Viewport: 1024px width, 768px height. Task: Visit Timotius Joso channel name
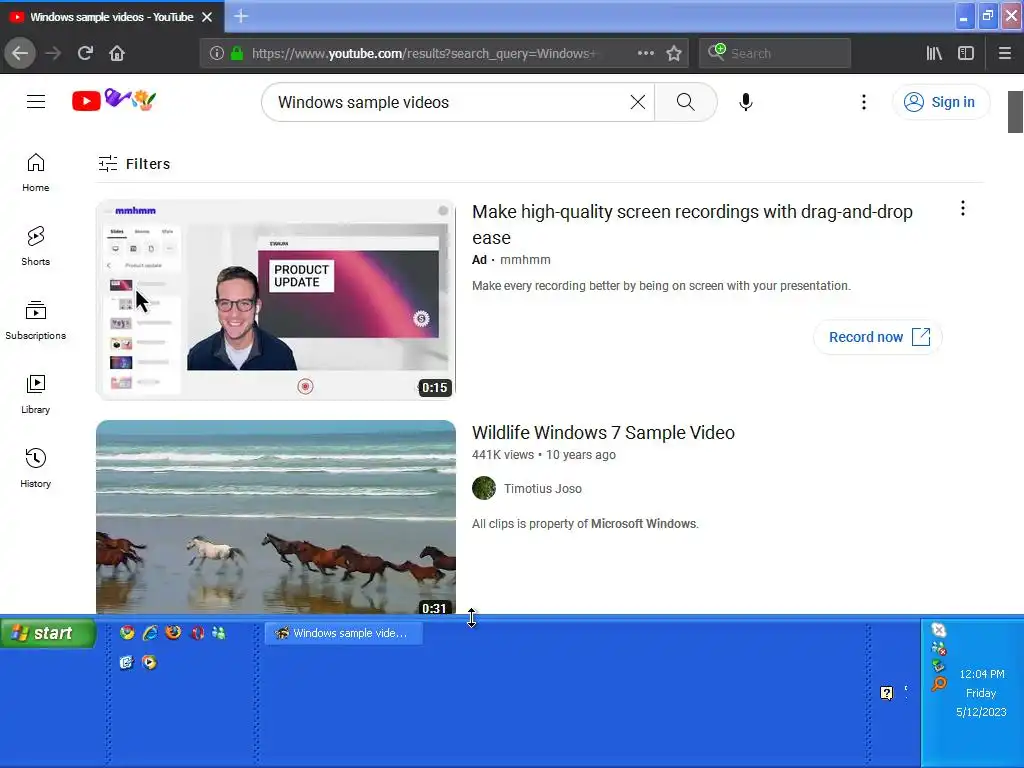coord(543,488)
